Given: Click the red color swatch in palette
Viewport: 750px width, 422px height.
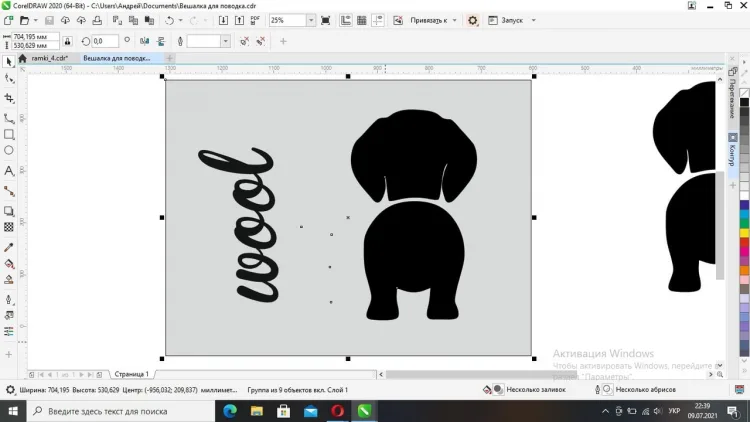Looking at the screenshot, I should pos(744,243).
